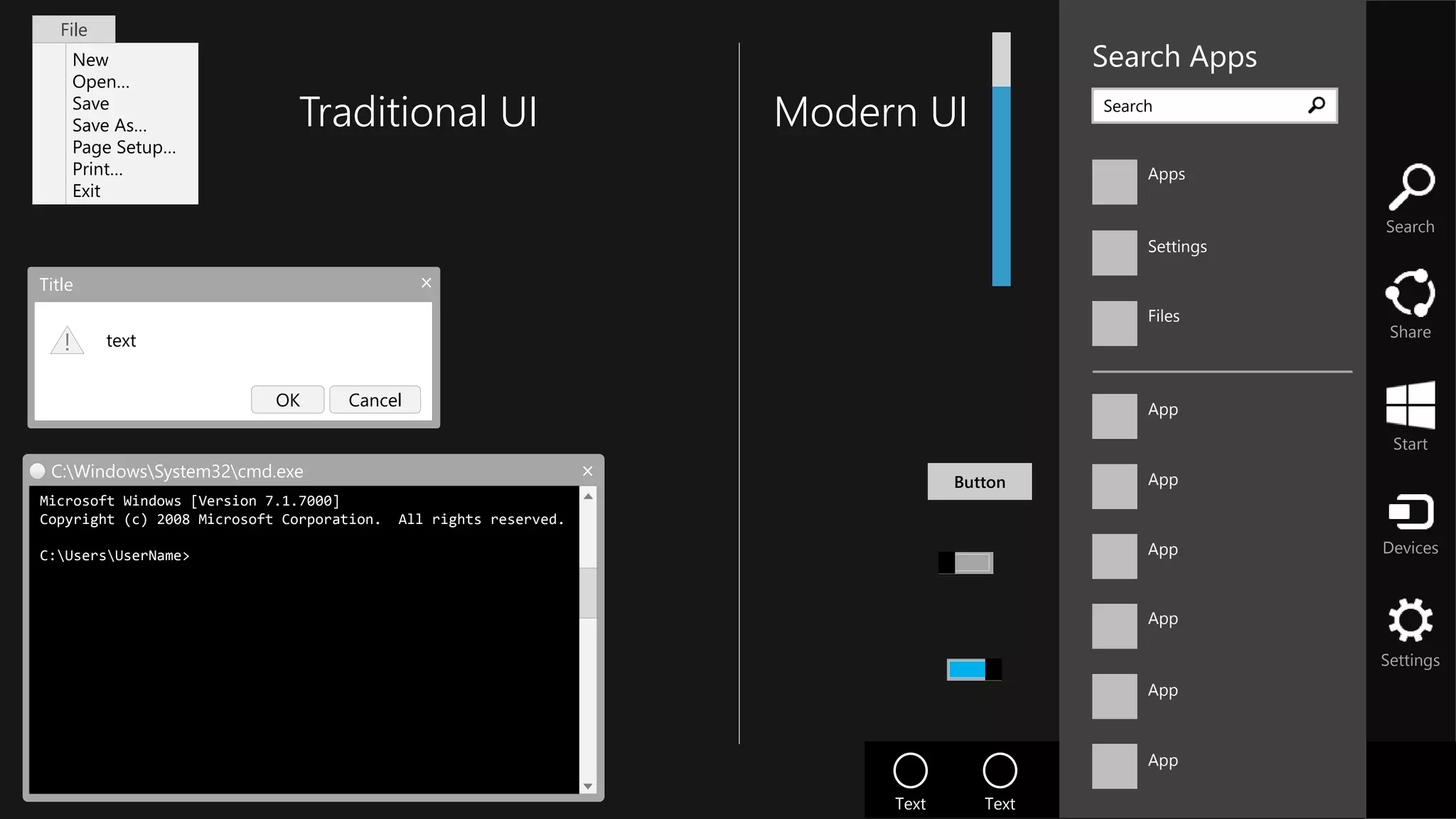This screenshot has width=1456, height=819.
Task: Turn off the blue toggle switch
Action: [x=974, y=669]
